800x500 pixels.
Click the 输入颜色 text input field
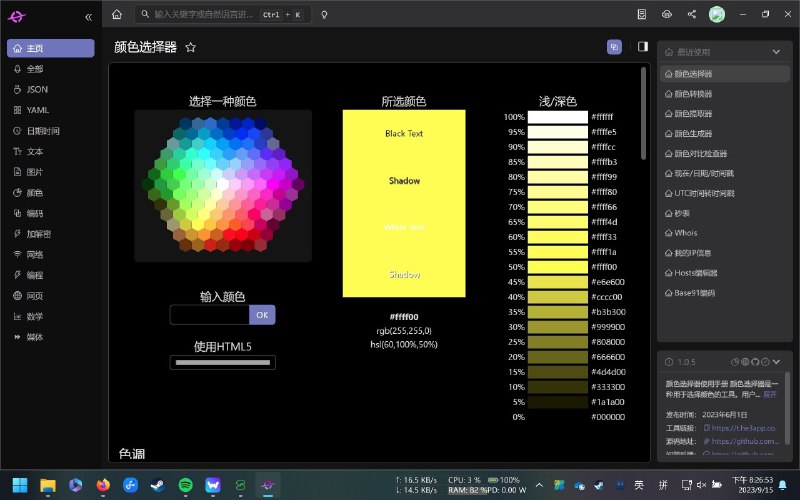[209, 315]
